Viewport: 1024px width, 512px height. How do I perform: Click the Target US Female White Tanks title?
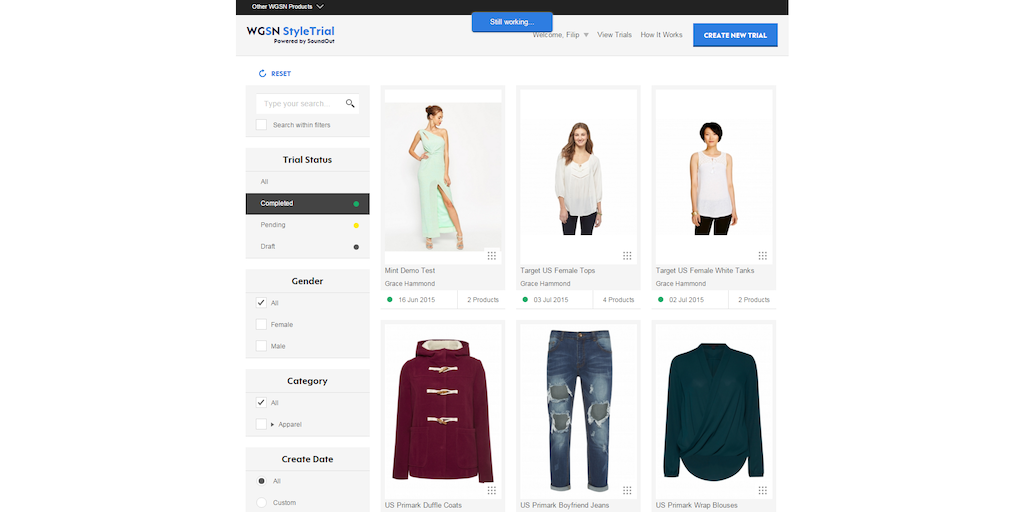[705, 270]
